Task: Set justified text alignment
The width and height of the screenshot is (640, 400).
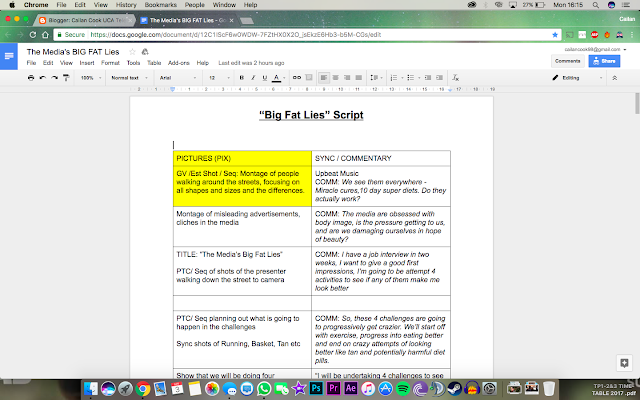Action: pyautogui.click(x=359, y=78)
